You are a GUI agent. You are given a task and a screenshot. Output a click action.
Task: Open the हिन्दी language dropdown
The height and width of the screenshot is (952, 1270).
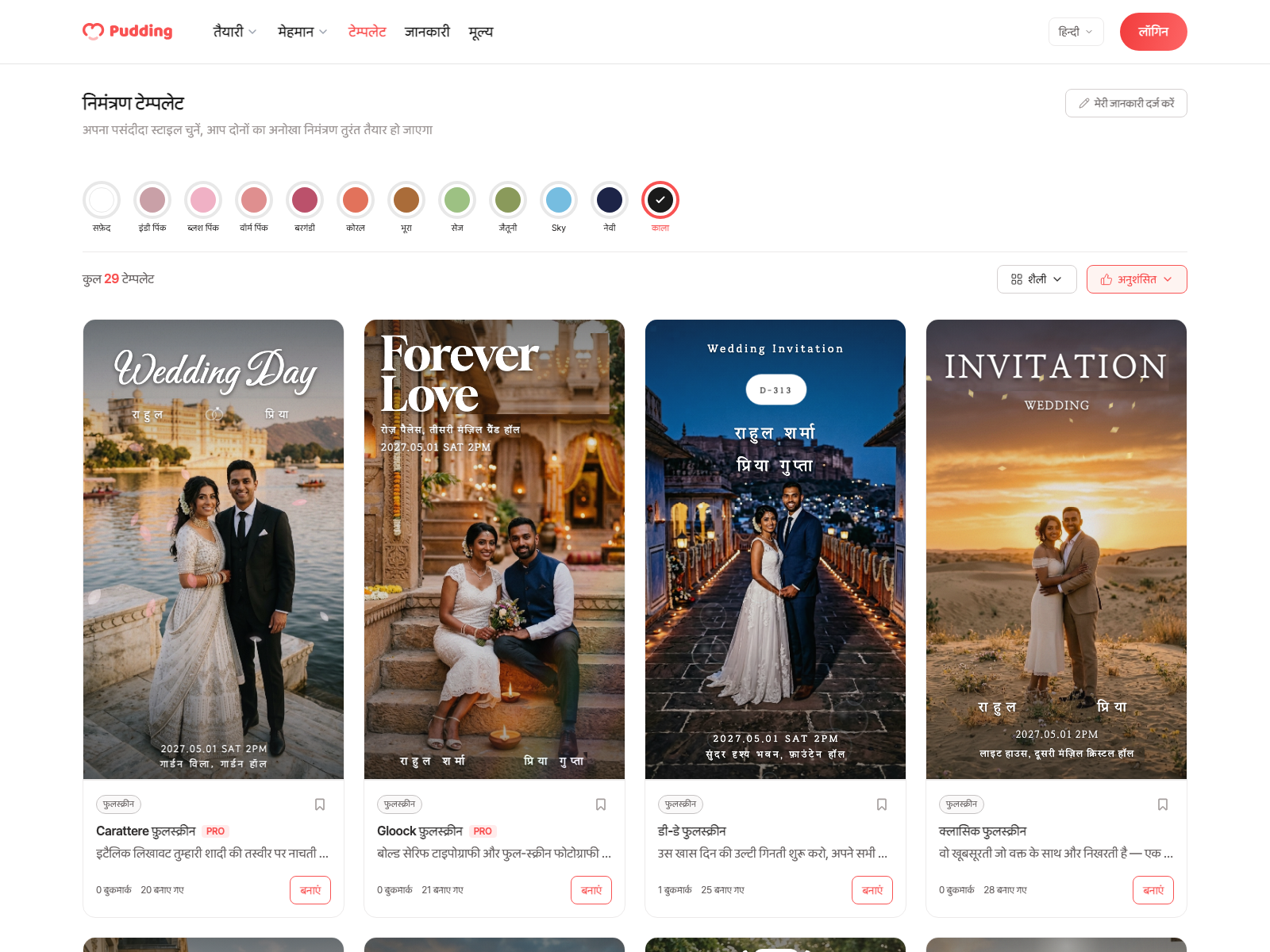[1076, 32]
